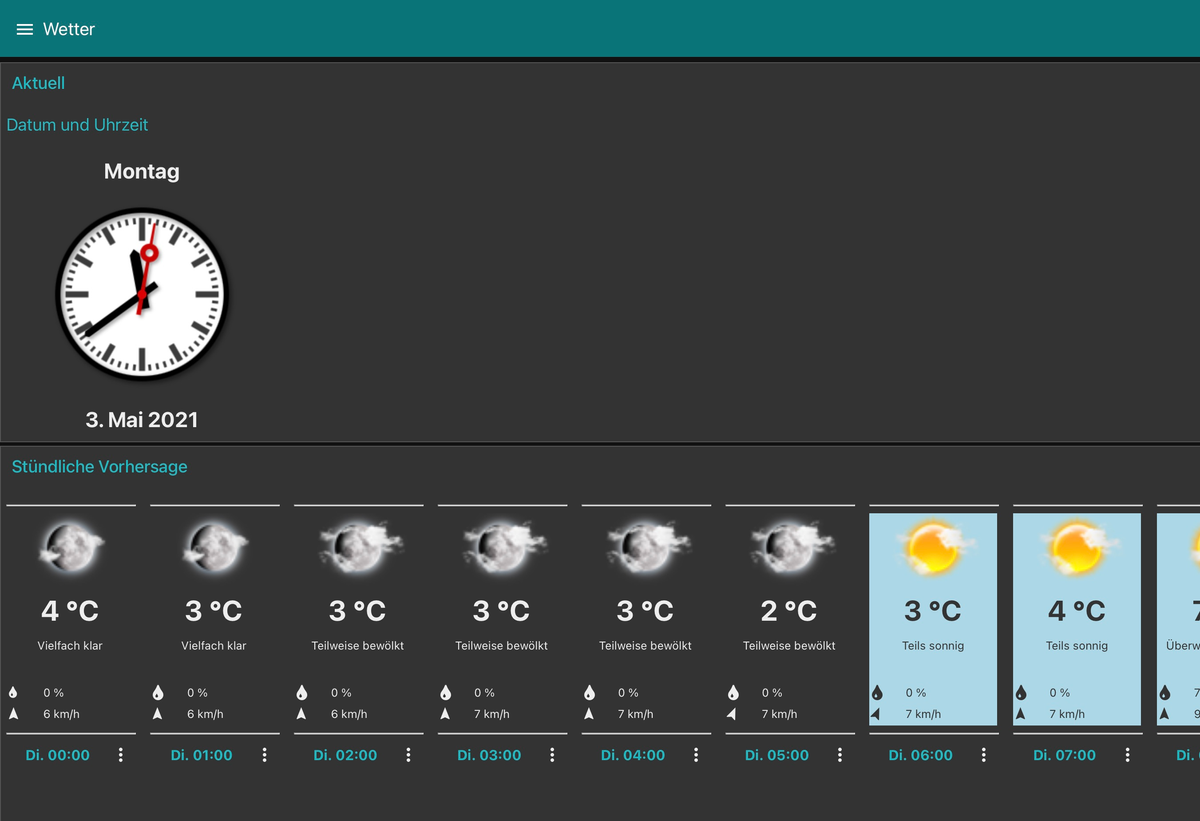1200x821 pixels.
Task: Select the Di. 01:00 time label
Action: pos(202,755)
